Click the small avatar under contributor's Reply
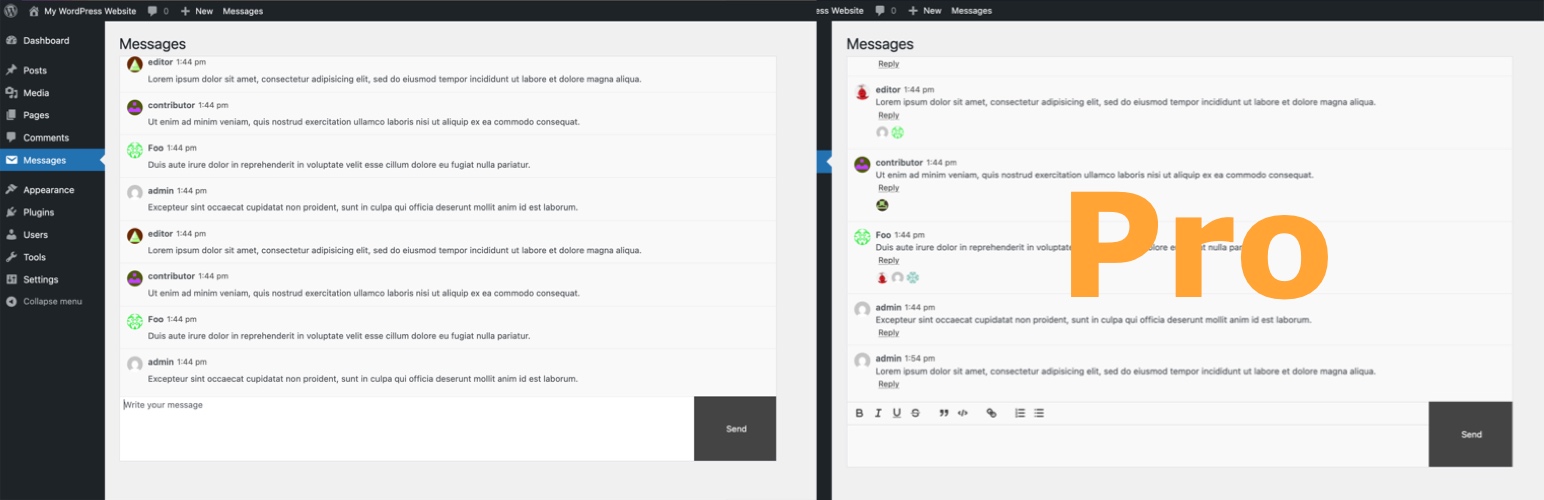The width and height of the screenshot is (1544, 500). (882, 205)
